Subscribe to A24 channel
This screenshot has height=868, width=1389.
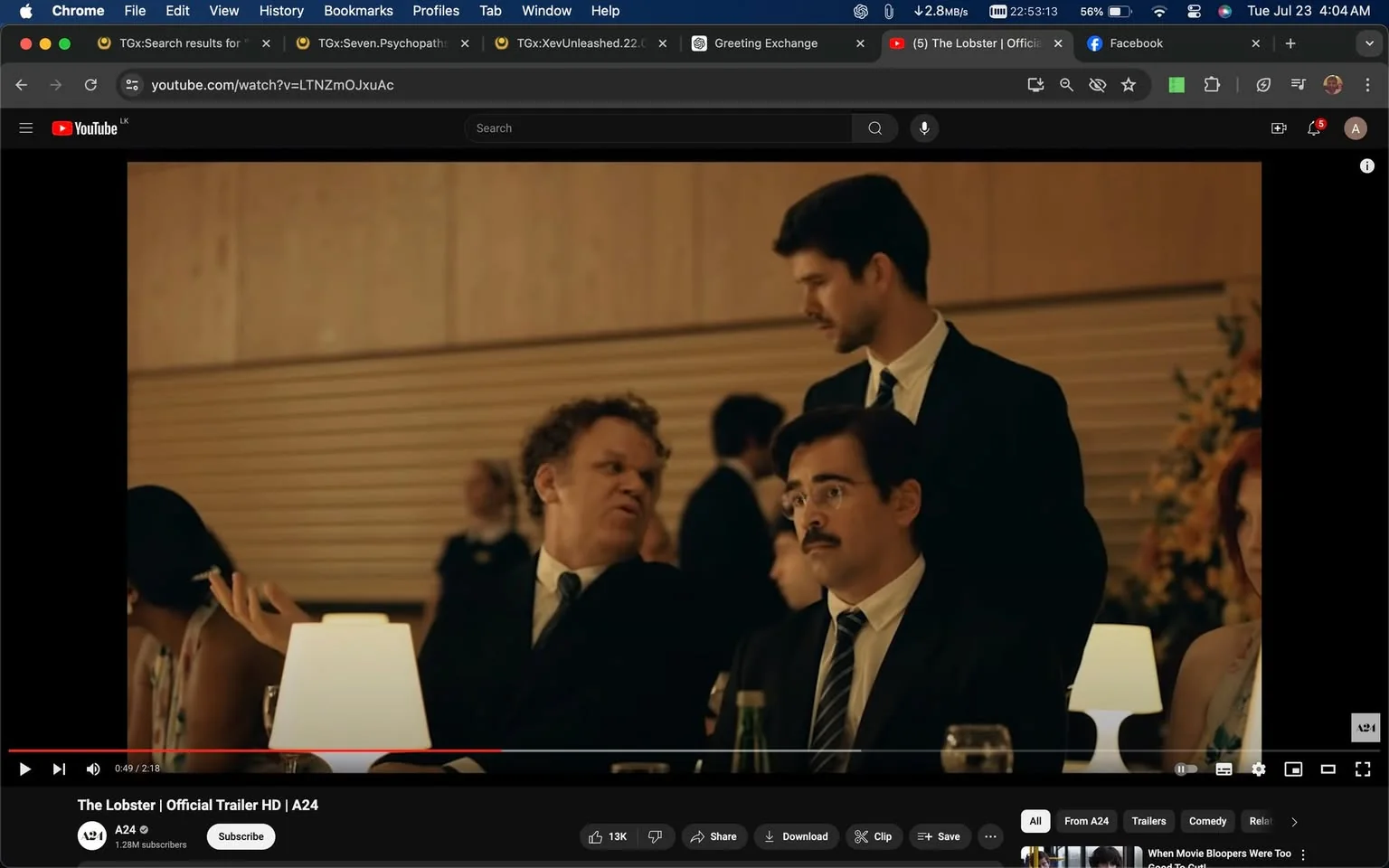241,836
